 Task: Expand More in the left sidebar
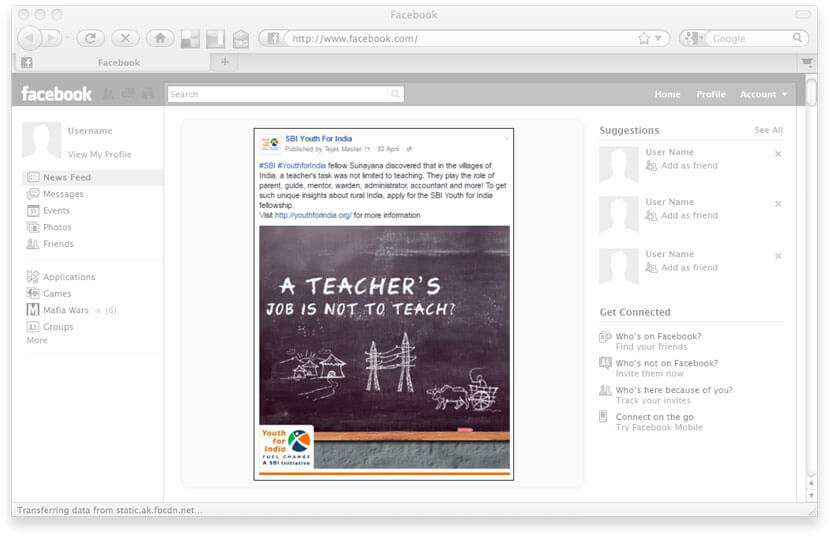tap(37, 340)
